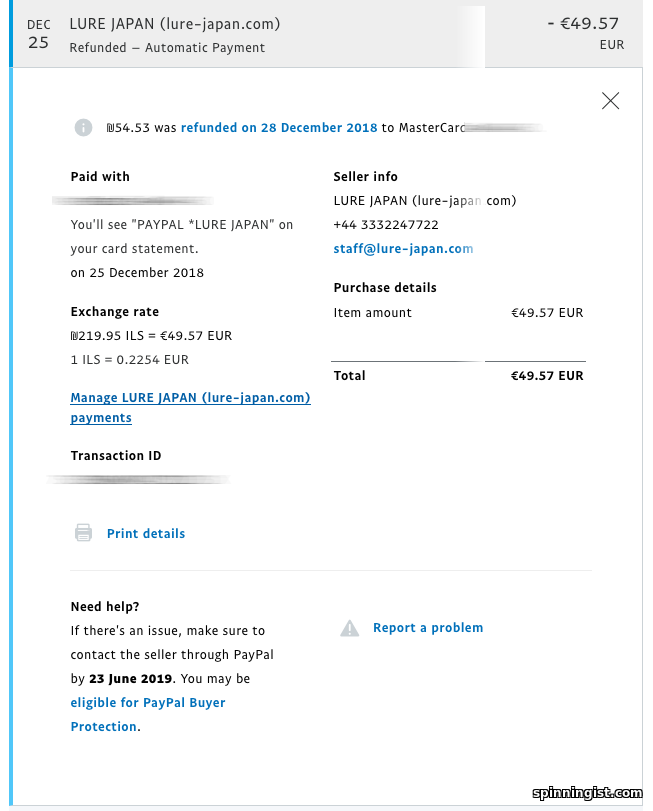Click the Total €49.57 EUR value

click(546, 376)
